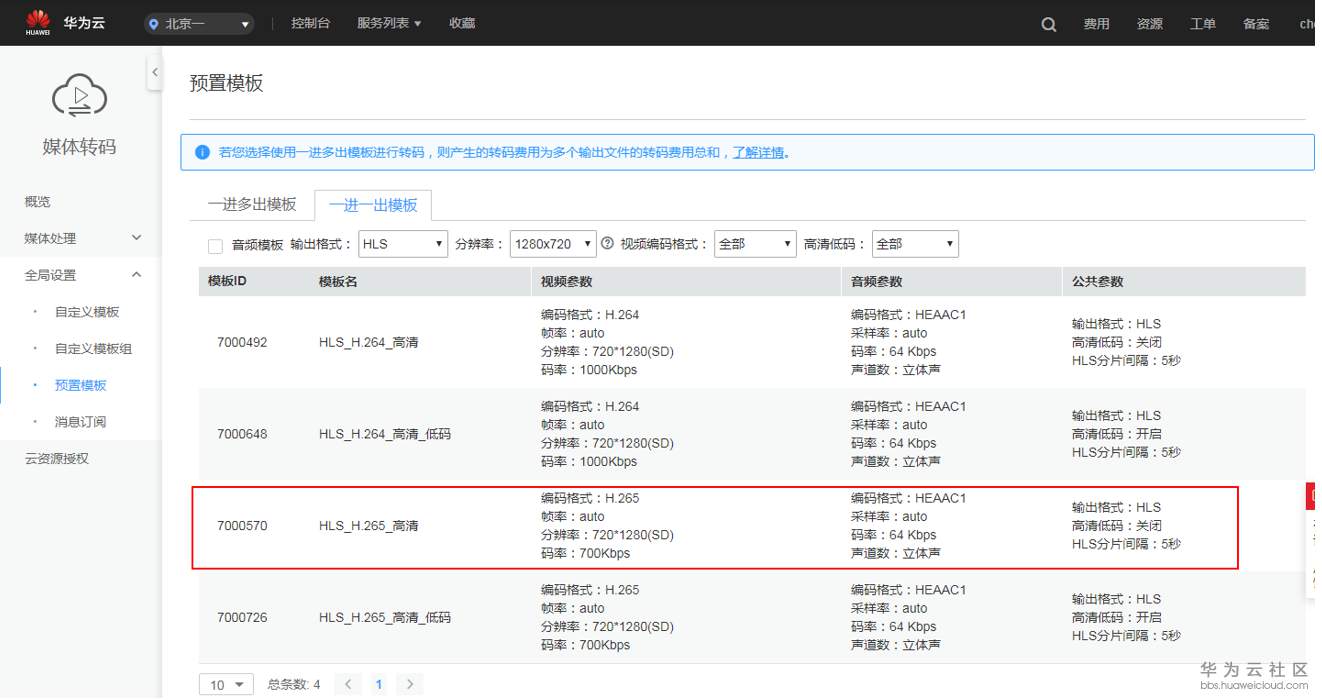Click page number 1 in pagination

click(378, 683)
